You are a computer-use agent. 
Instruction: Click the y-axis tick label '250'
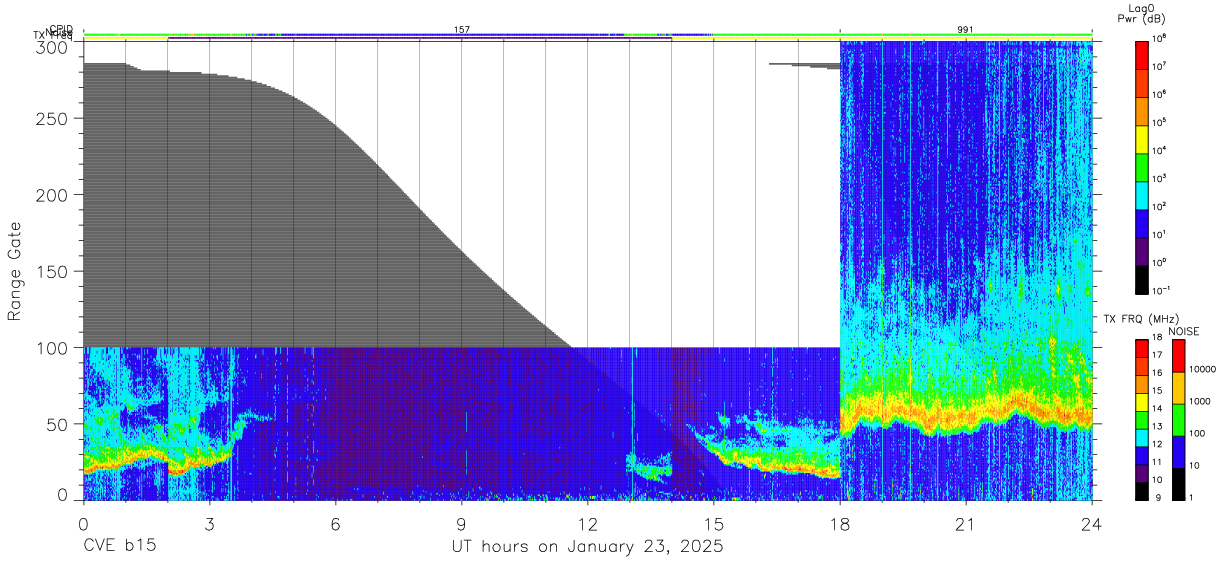tap(53, 119)
